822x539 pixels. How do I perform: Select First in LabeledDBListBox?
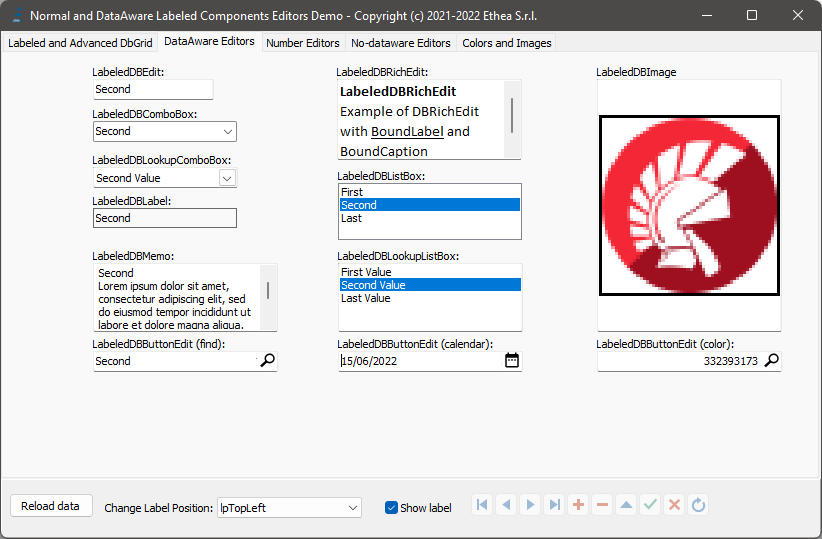tap(430, 192)
